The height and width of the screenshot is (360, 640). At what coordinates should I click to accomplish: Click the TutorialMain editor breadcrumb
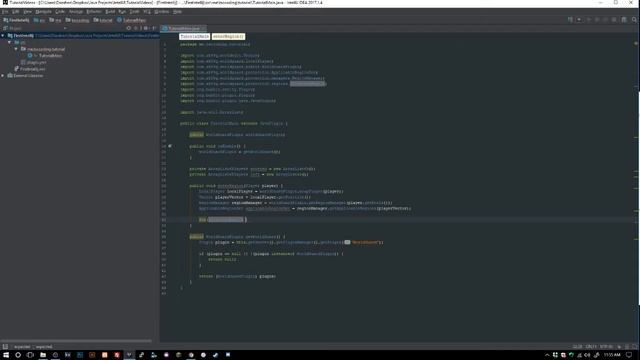(195, 37)
